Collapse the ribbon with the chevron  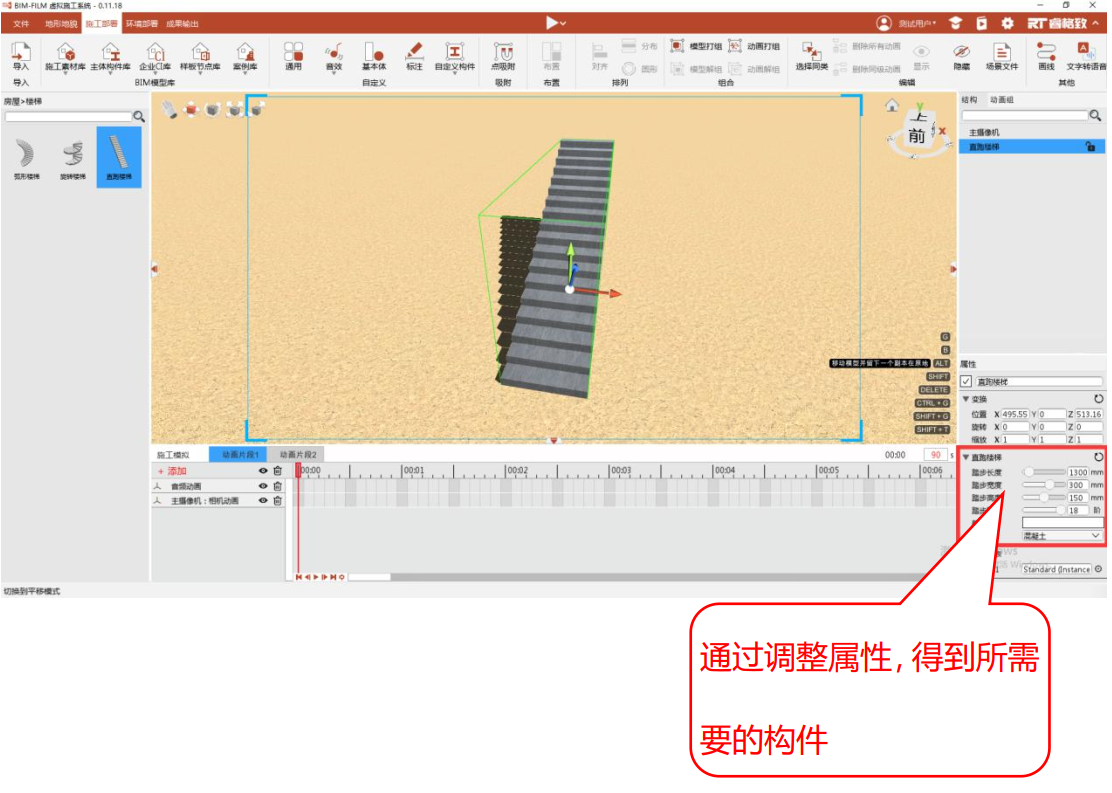(x=1096, y=23)
